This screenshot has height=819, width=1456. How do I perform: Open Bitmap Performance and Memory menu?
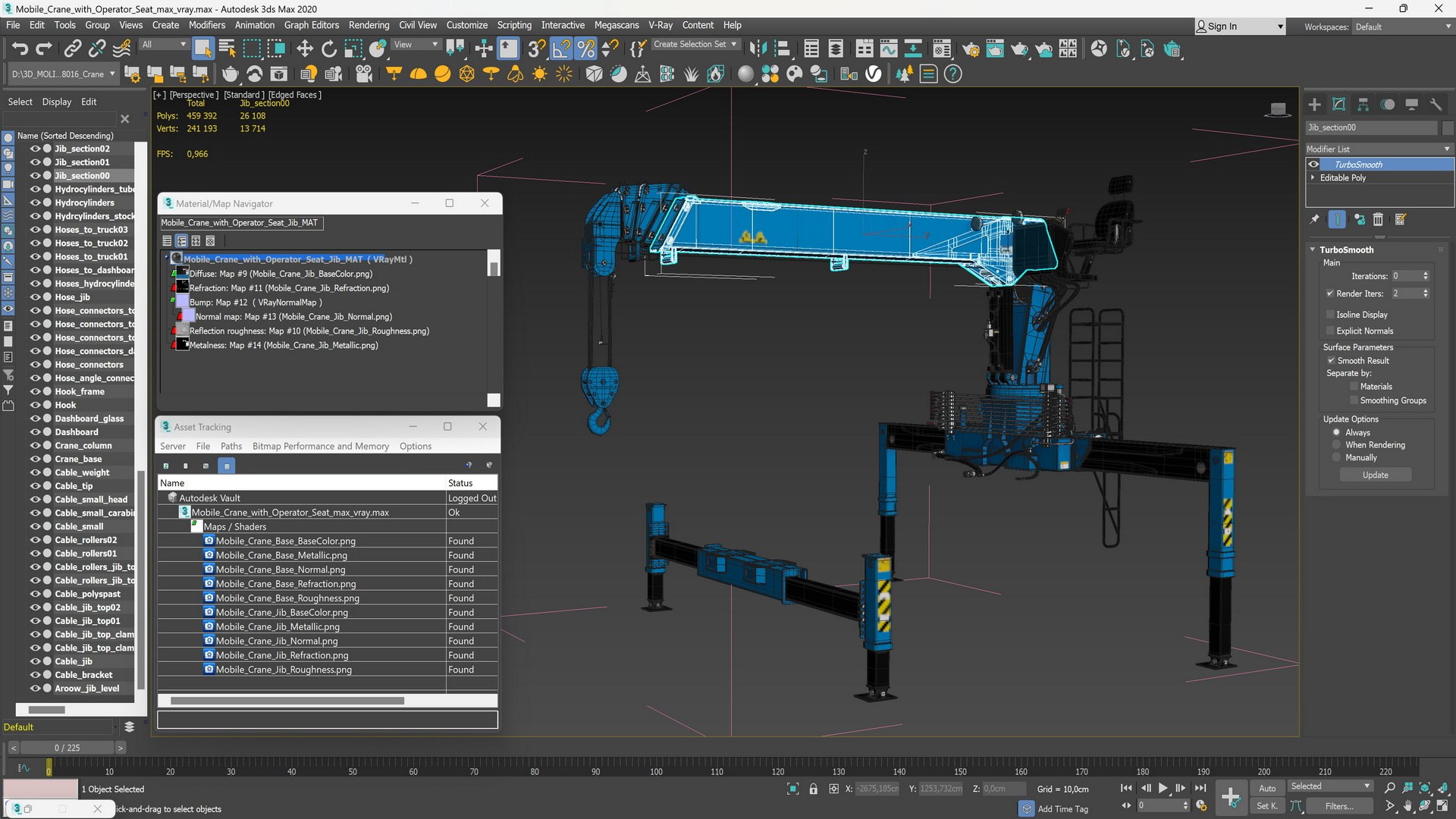(321, 446)
